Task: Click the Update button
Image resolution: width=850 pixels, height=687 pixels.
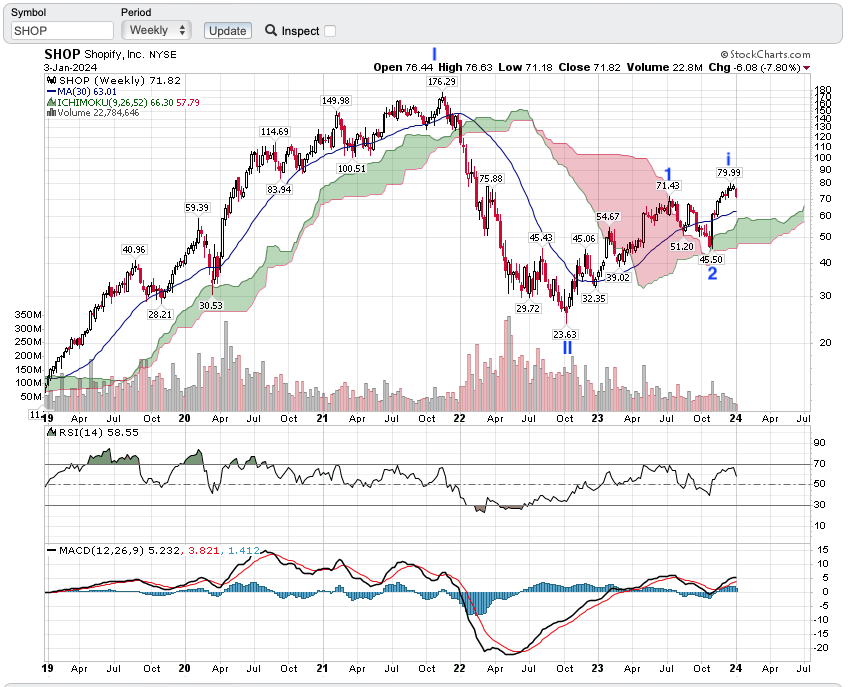Action: click(x=228, y=31)
